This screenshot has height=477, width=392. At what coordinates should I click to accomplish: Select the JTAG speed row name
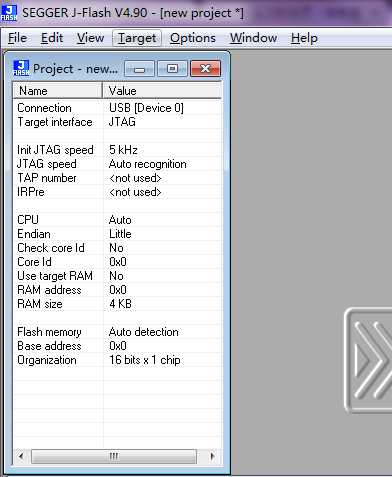point(47,164)
